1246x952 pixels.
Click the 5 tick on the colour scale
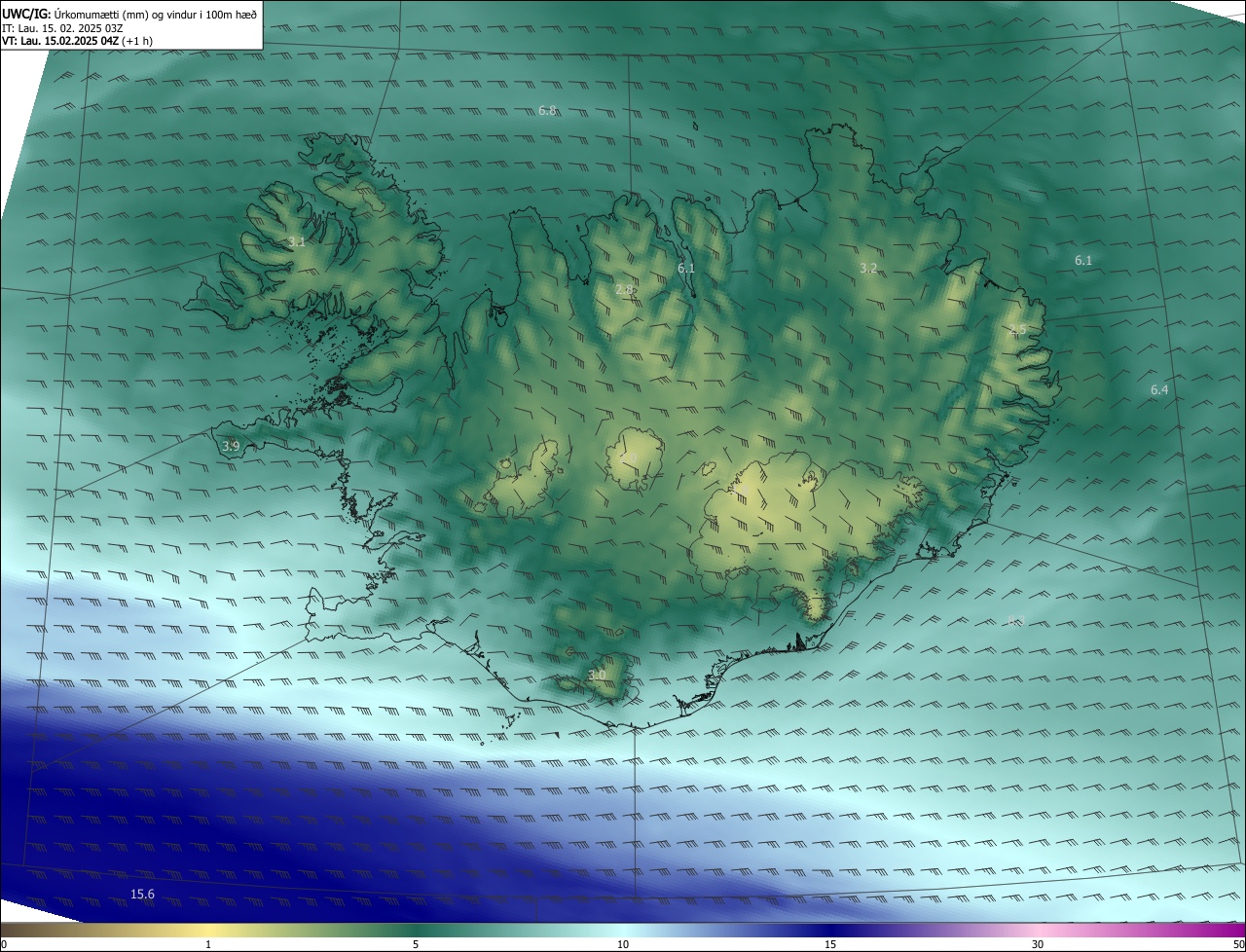point(416,944)
